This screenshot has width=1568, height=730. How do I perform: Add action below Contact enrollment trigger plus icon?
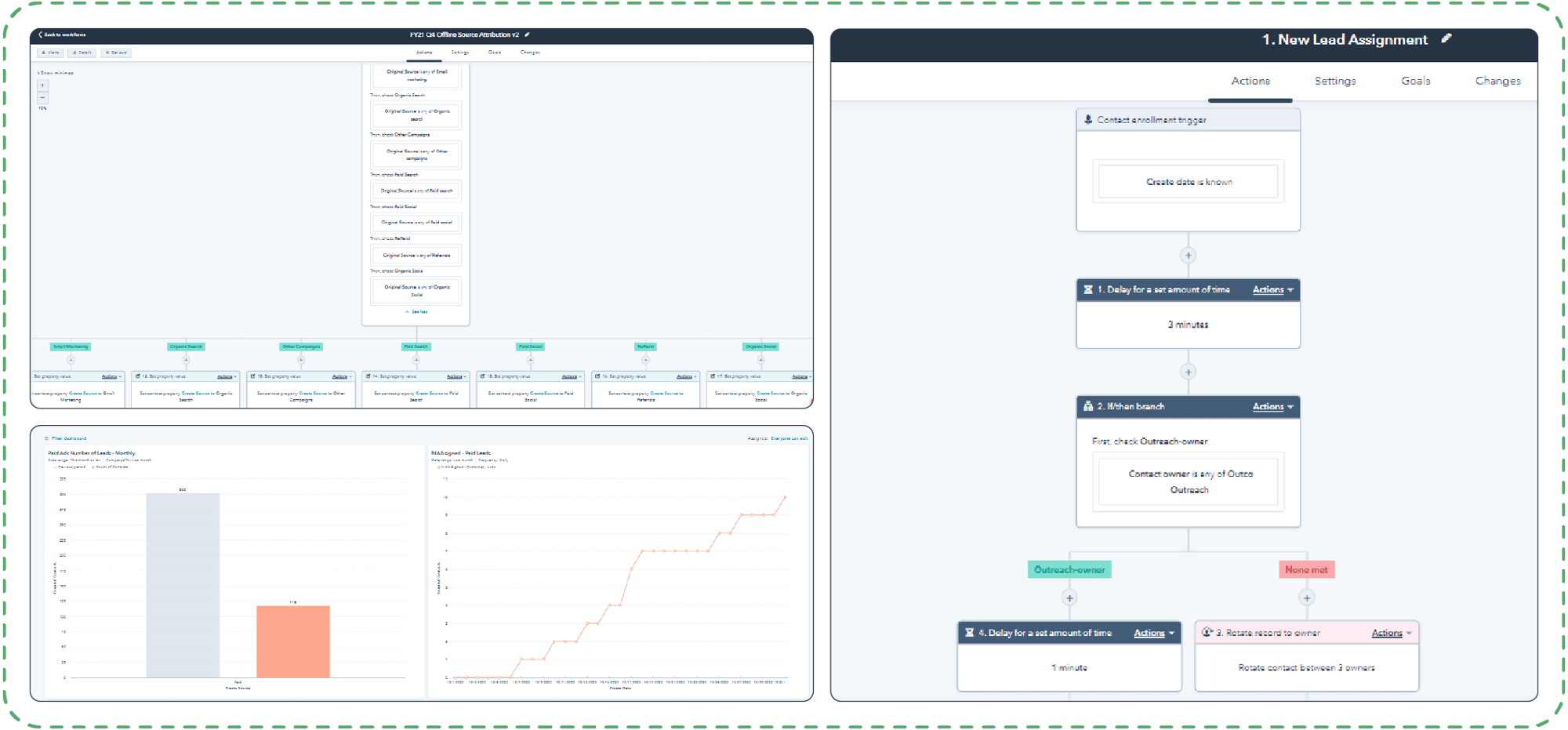click(1189, 256)
